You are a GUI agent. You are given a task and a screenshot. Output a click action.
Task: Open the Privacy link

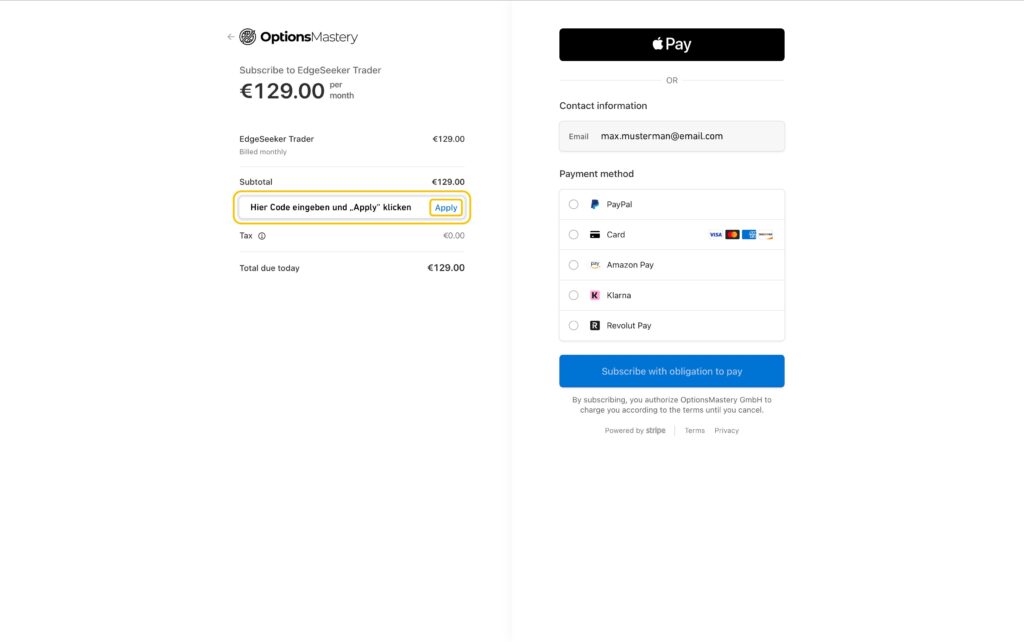click(x=726, y=430)
